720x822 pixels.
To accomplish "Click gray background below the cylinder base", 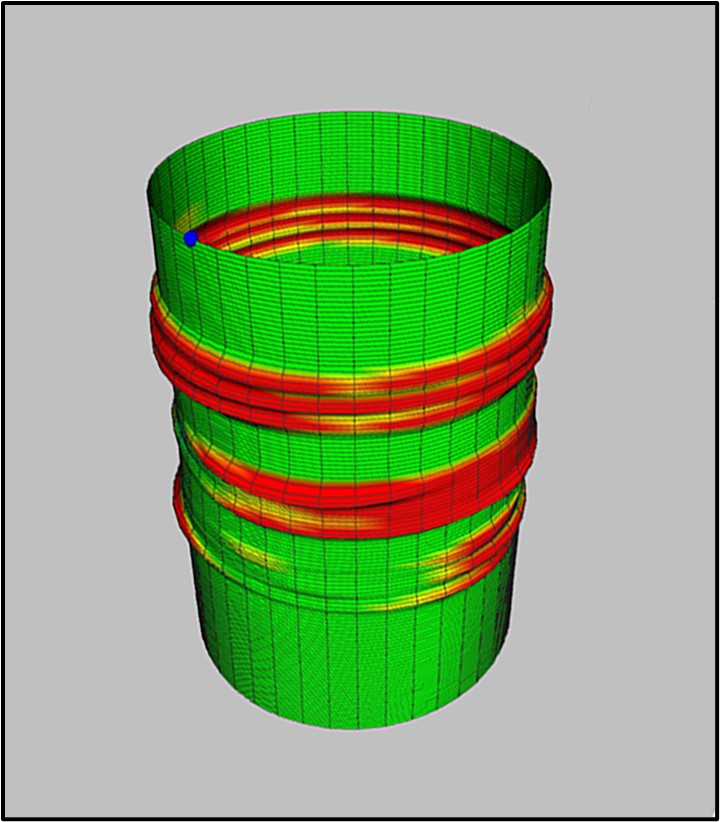I will (x=350, y=775).
